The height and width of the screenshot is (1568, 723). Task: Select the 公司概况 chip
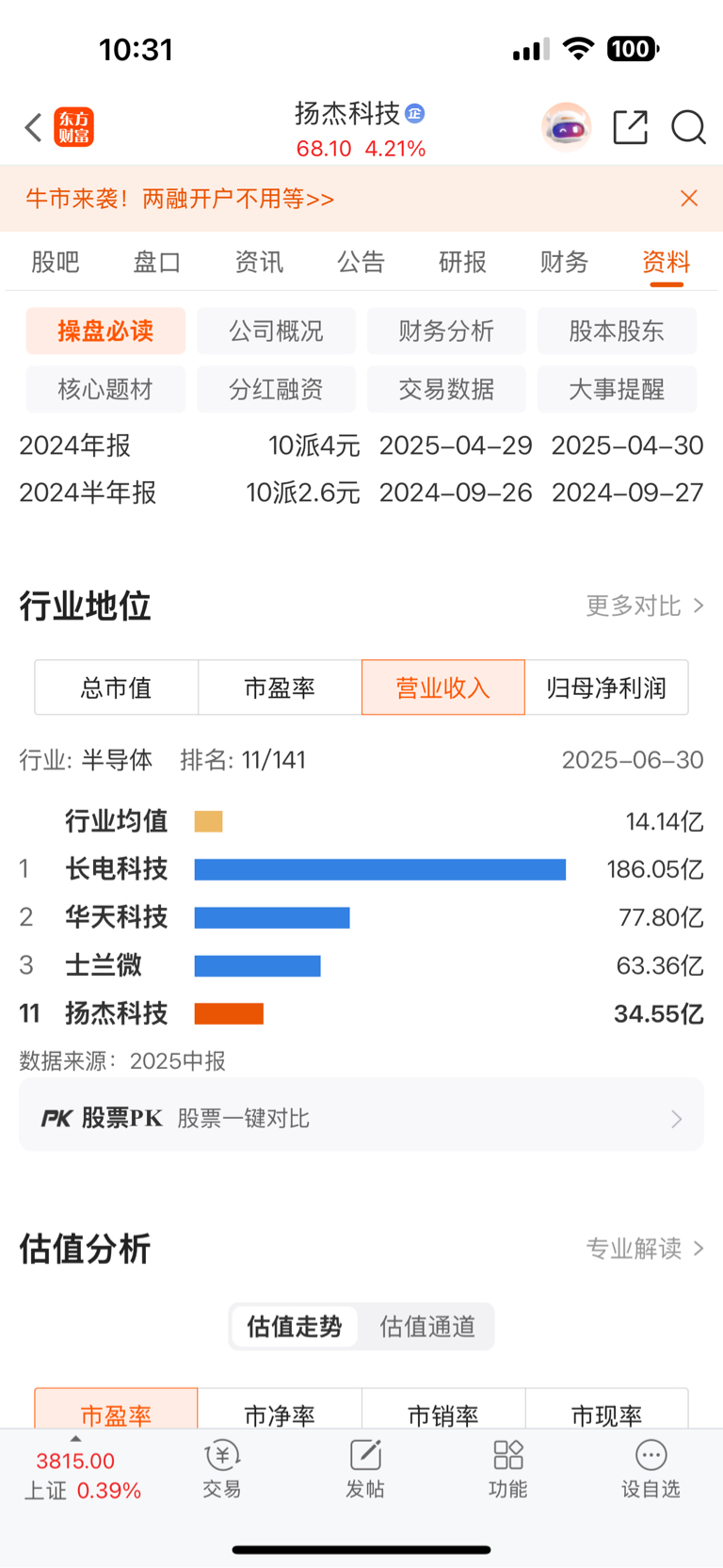pos(276,331)
